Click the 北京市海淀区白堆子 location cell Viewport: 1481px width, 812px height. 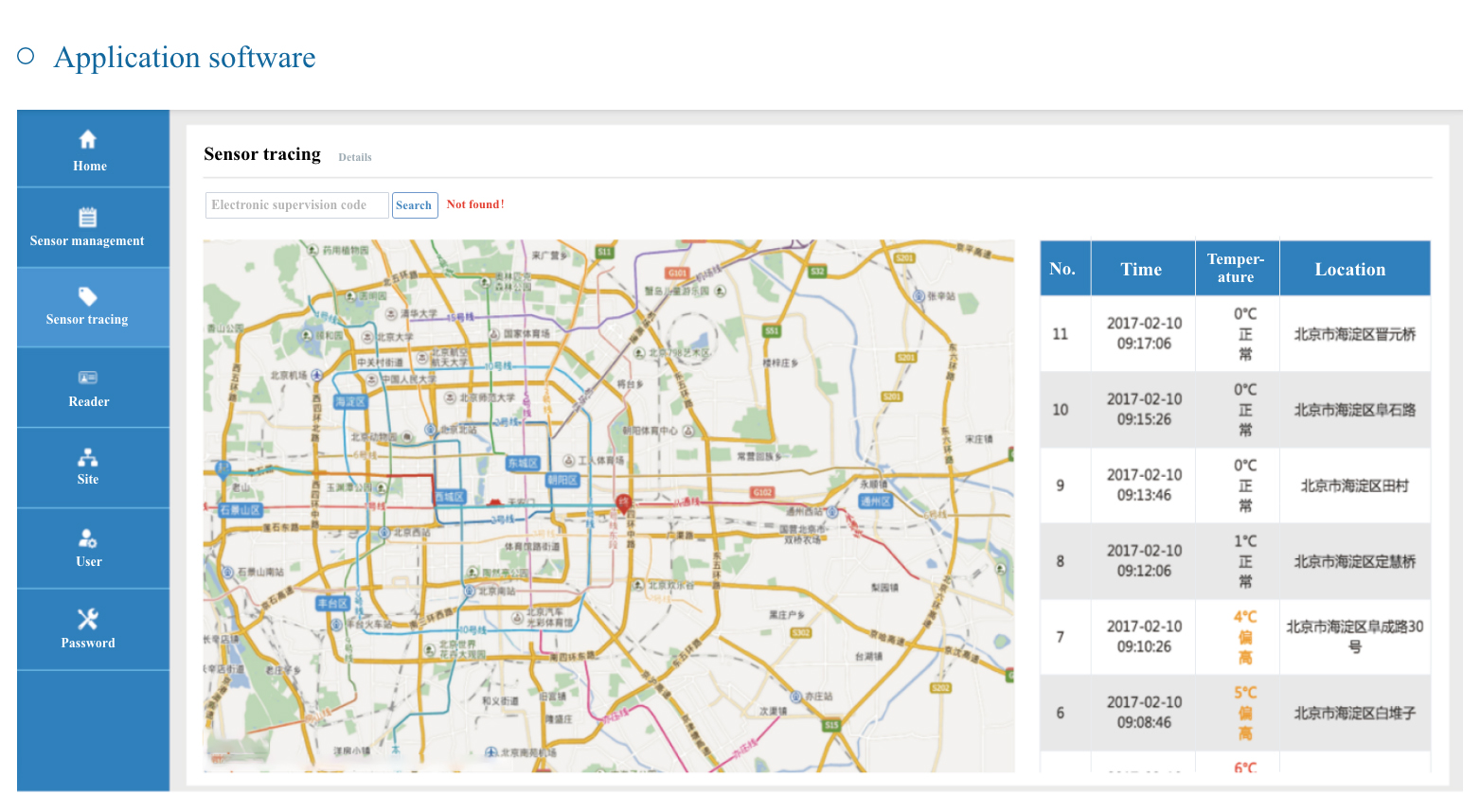pos(1355,713)
